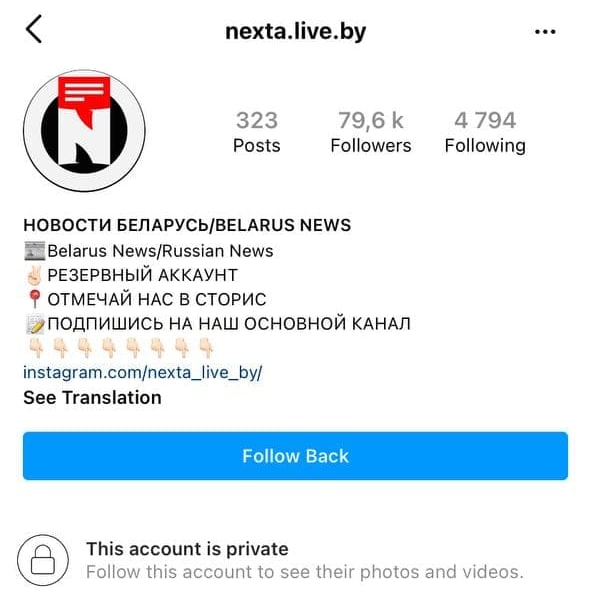This screenshot has height=607, width=591.
Task: Tap the first pointing-down hand emoji
Action: [37, 348]
